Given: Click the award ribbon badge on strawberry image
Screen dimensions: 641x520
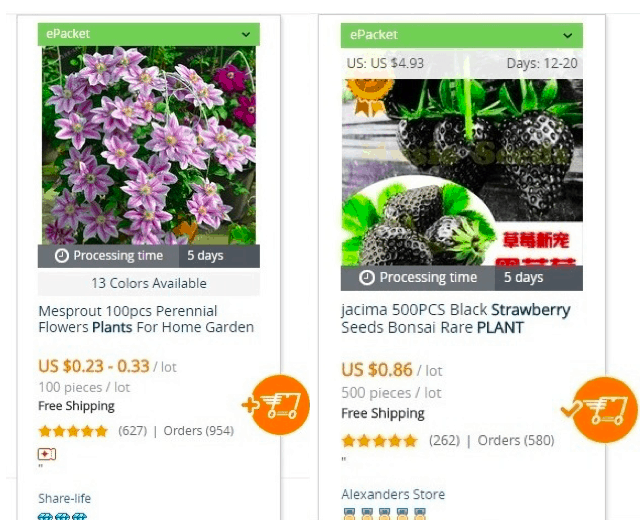Looking at the screenshot, I should [369, 96].
